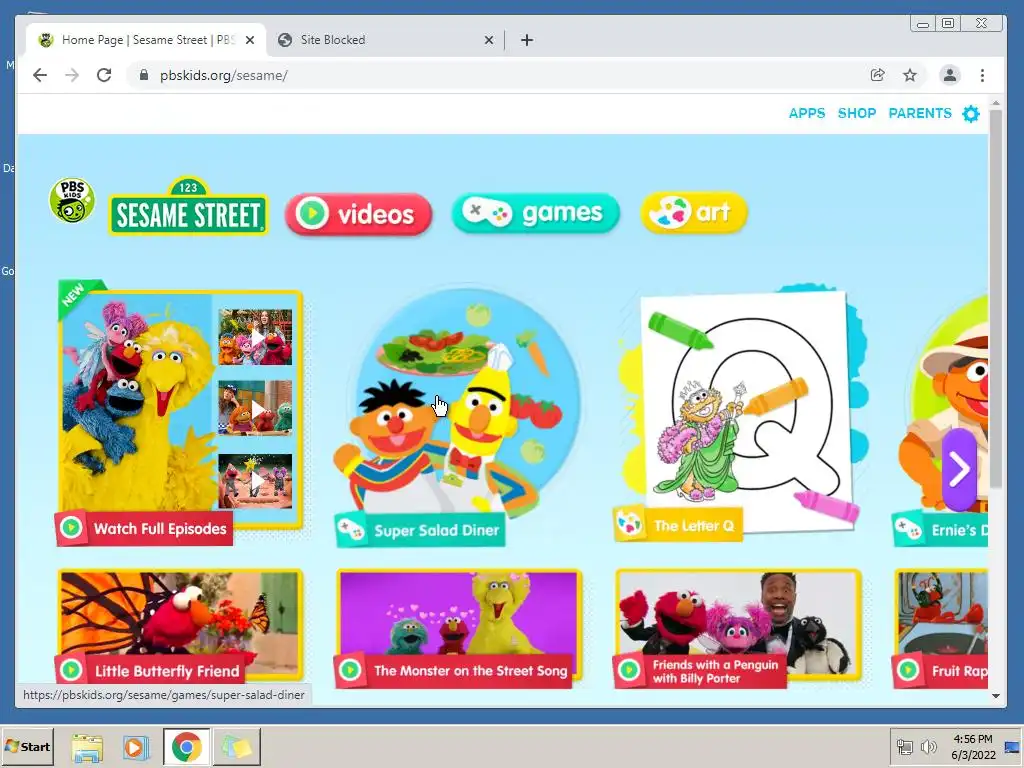Click gamepad icon on Super Salad Diner
The height and width of the screenshot is (768, 1024).
tap(351, 530)
